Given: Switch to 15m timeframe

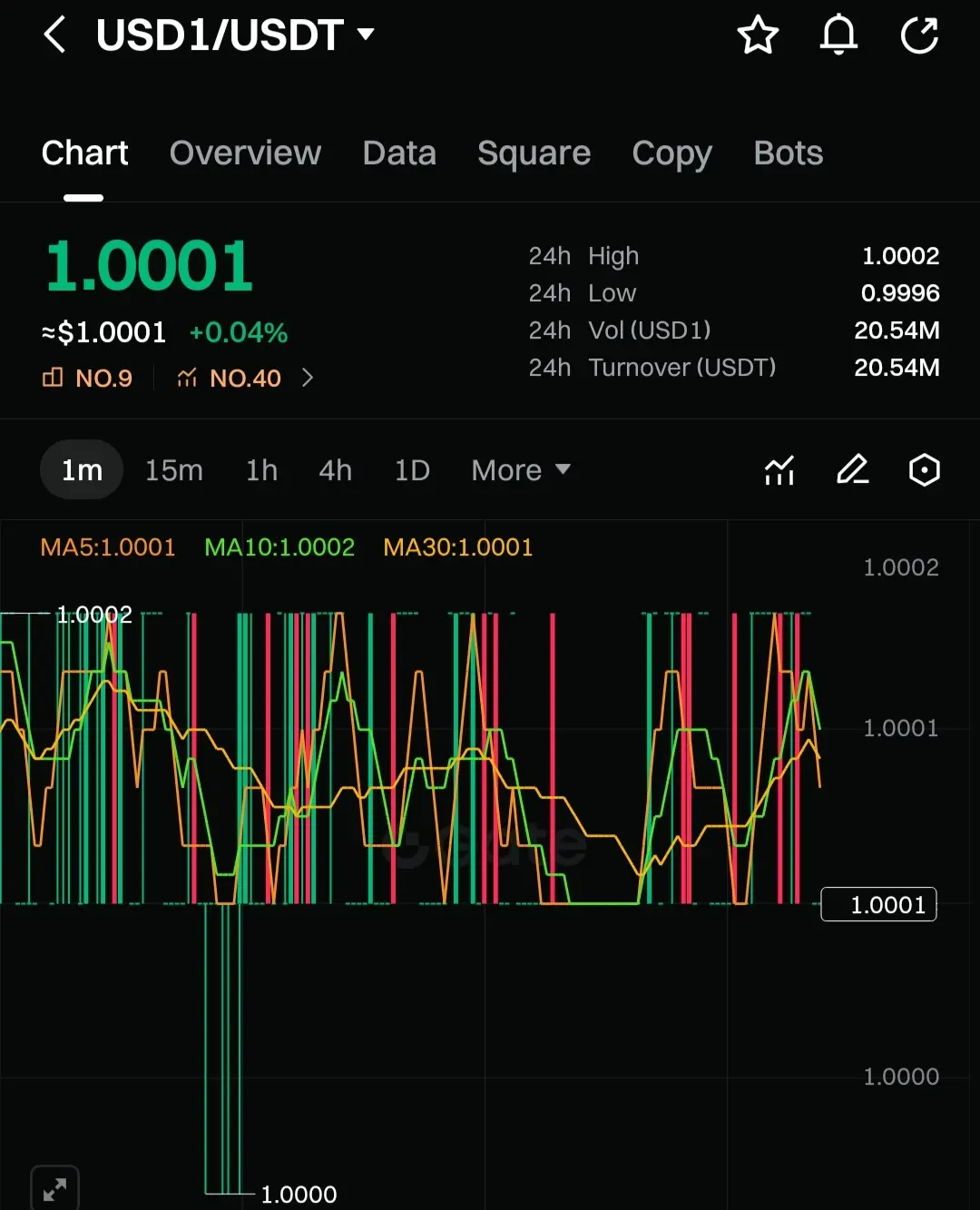Looking at the screenshot, I should tap(174, 470).
